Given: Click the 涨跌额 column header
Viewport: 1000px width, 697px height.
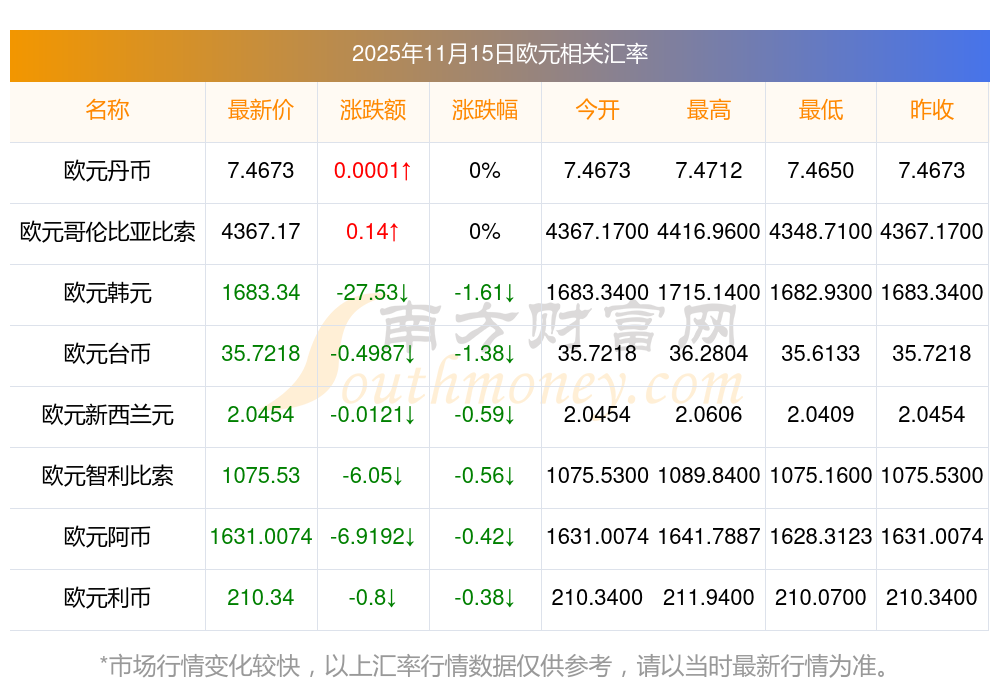Looking at the screenshot, I should click(372, 110).
